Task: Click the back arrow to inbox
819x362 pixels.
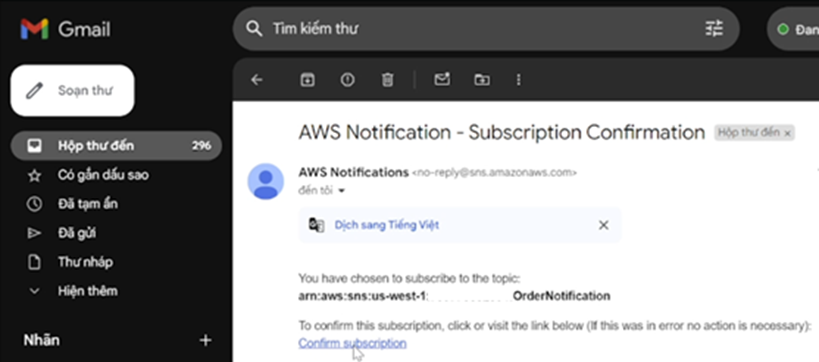Action: (256, 80)
